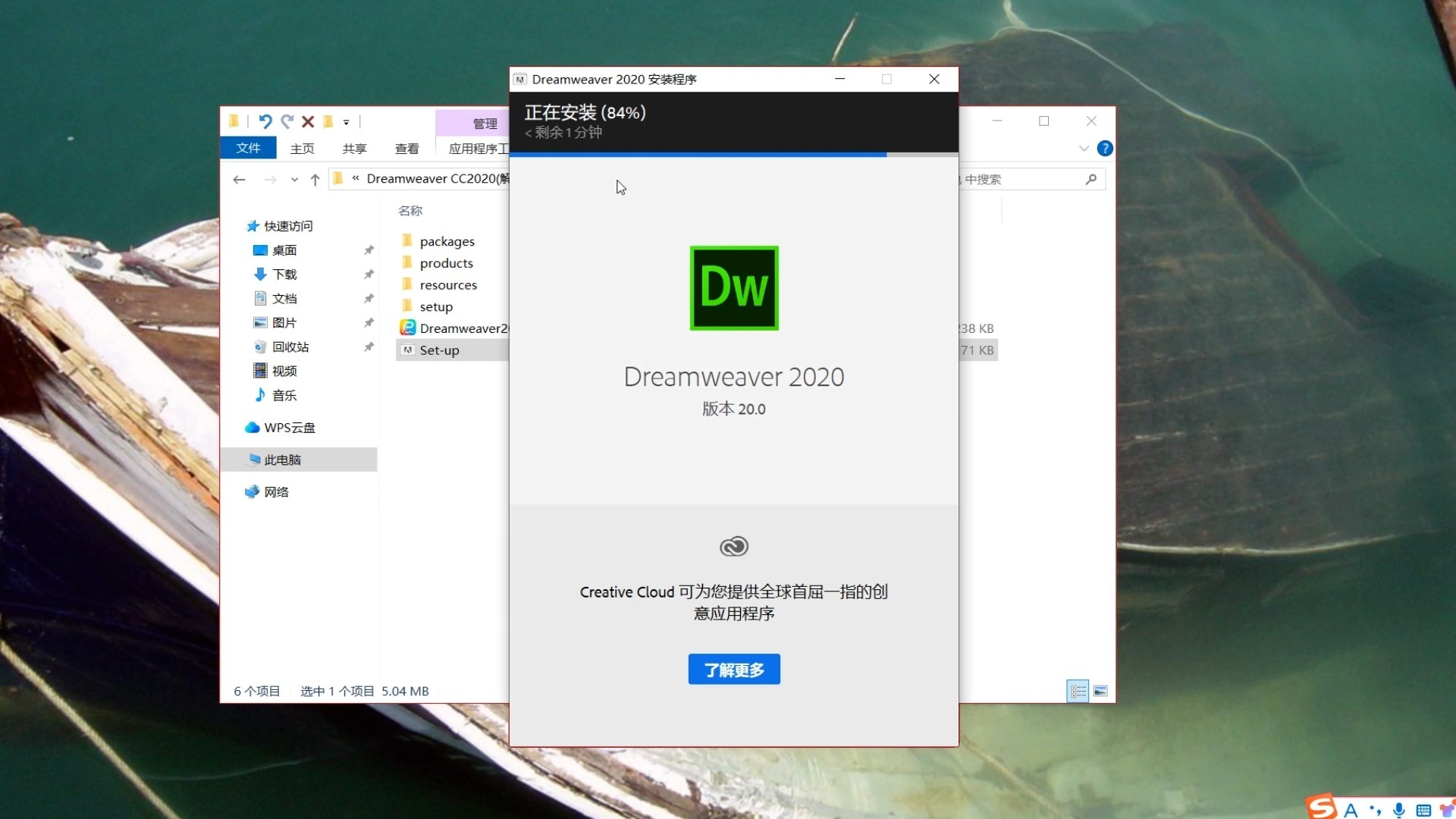The width and height of the screenshot is (1456, 819).
Task: Select the 管理 contextual tab
Action: pyautogui.click(x=474, y=123)
